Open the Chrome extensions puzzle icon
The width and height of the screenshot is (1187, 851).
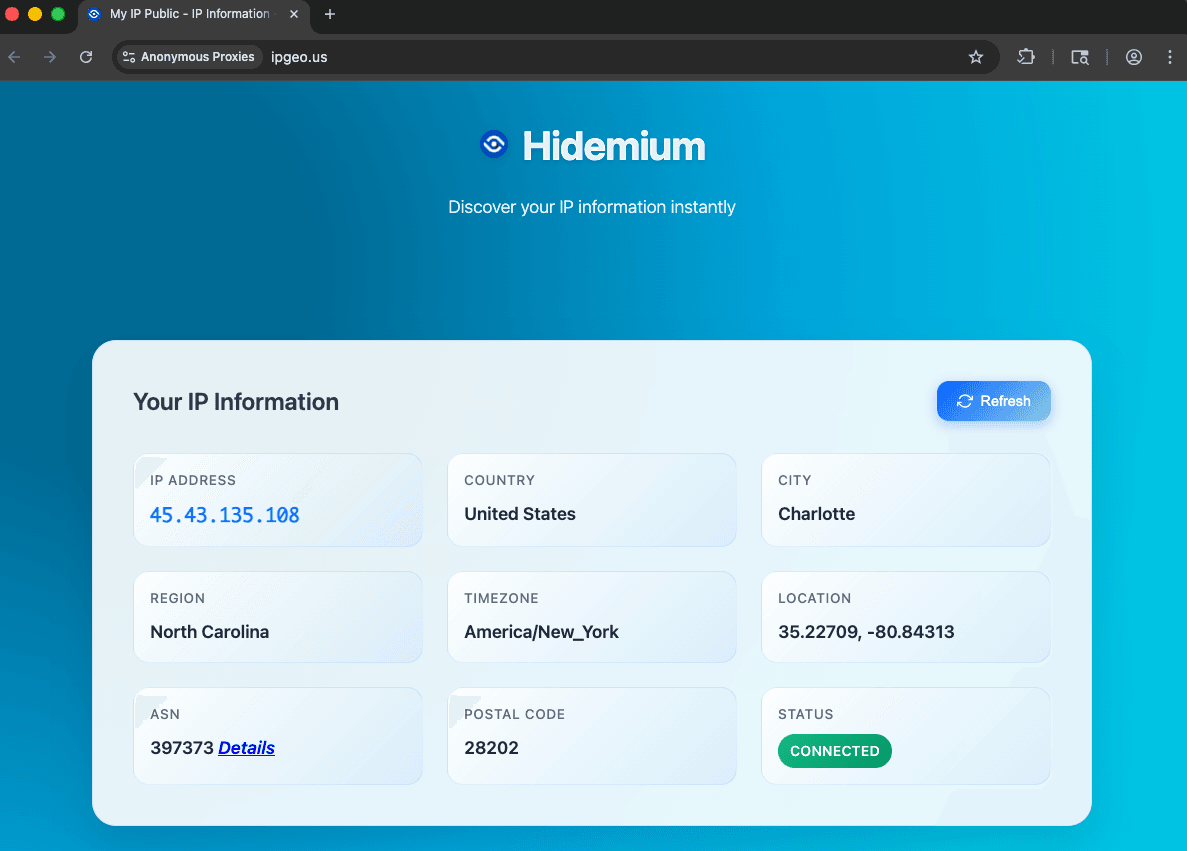(x=1026, y=57)
